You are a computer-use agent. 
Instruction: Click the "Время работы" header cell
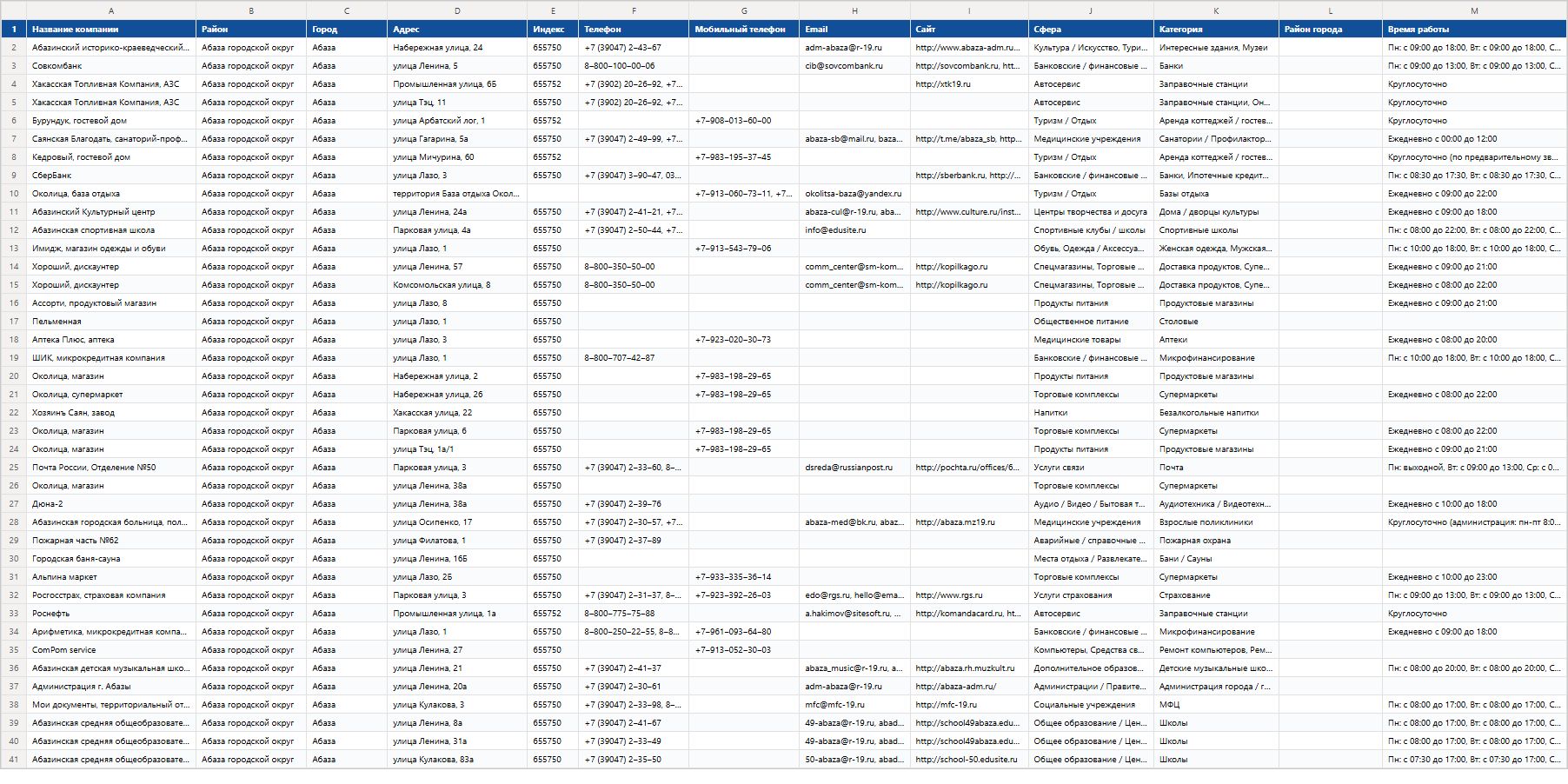(x=1474, y=29)
